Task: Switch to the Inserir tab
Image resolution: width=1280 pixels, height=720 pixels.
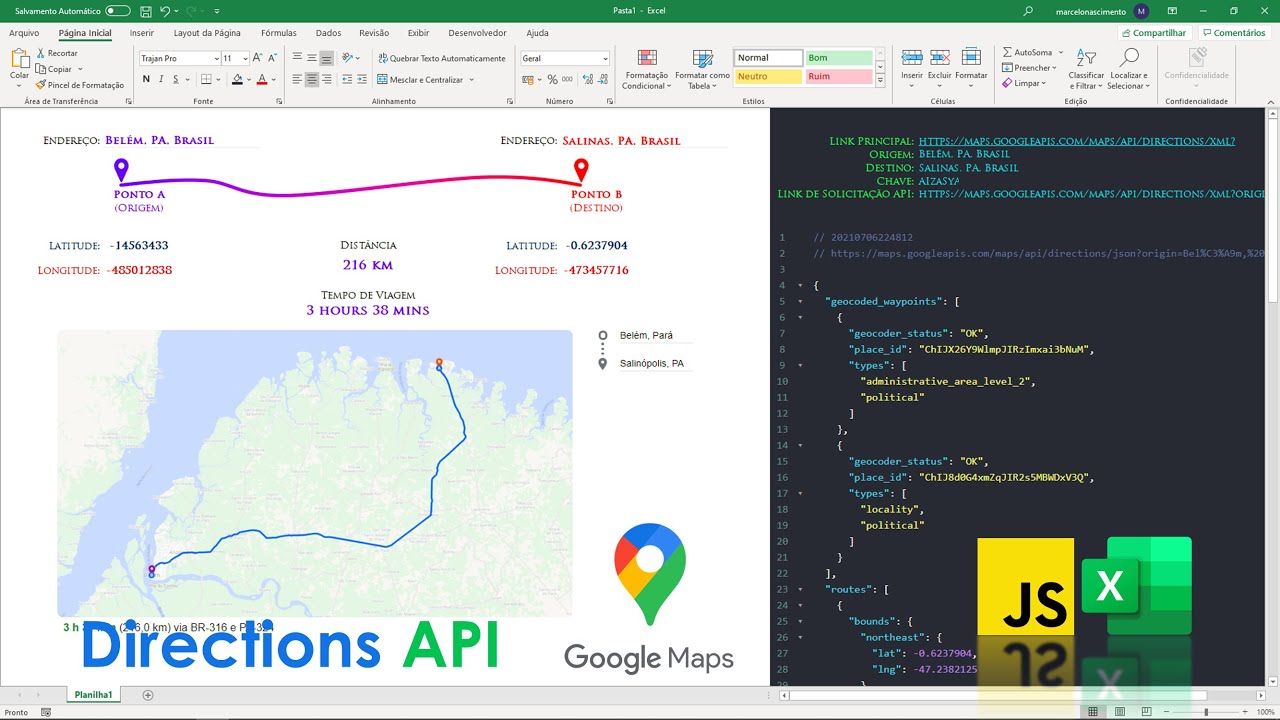Action: click(x=142, y=33)
